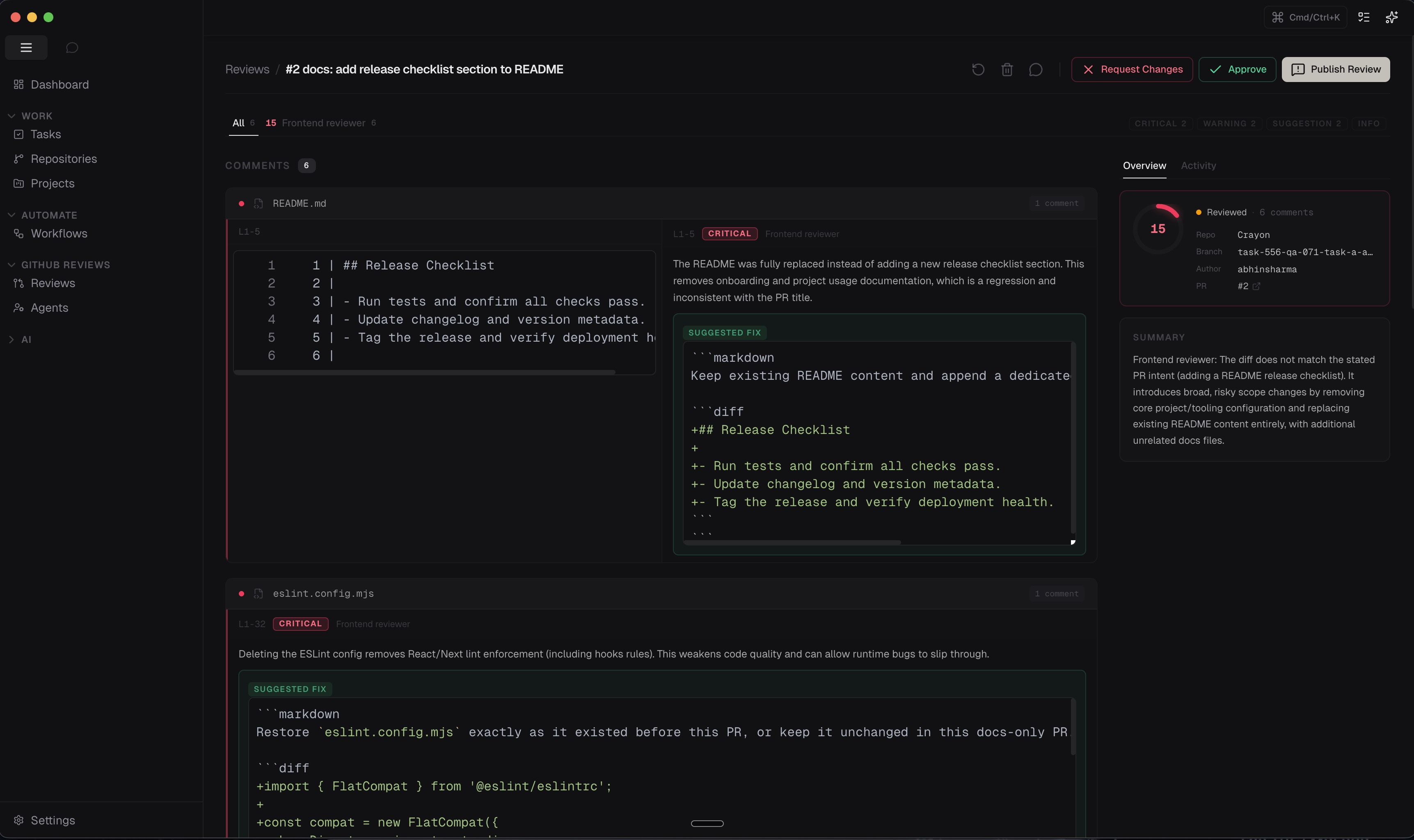The image size is (1414, 840).
Task: Click the README.md file icon
Action: (259, 204)
